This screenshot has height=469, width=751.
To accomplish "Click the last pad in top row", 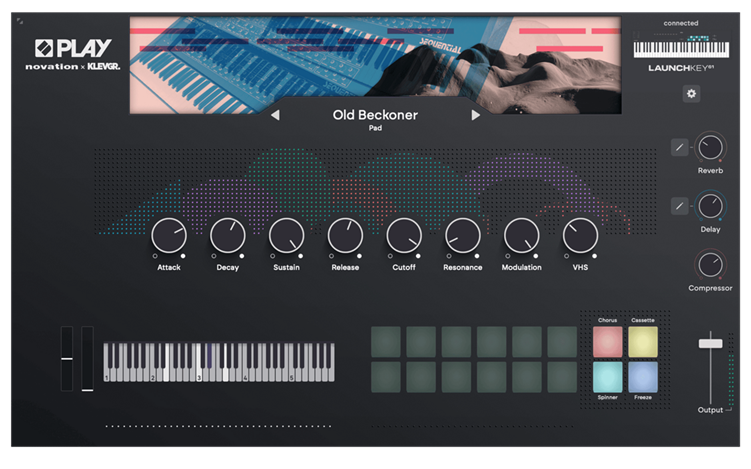I will (x=562, y=342).
